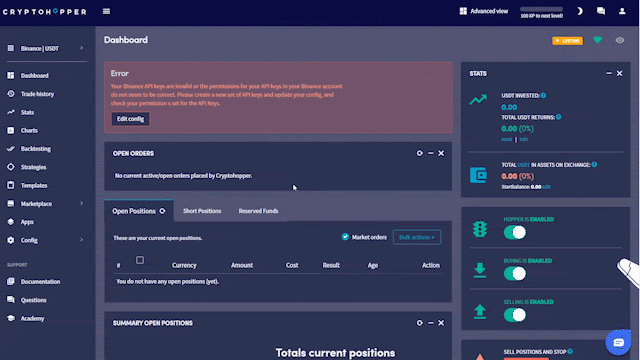
Task: Close the Open Orders panel
Action: (441, 153)
